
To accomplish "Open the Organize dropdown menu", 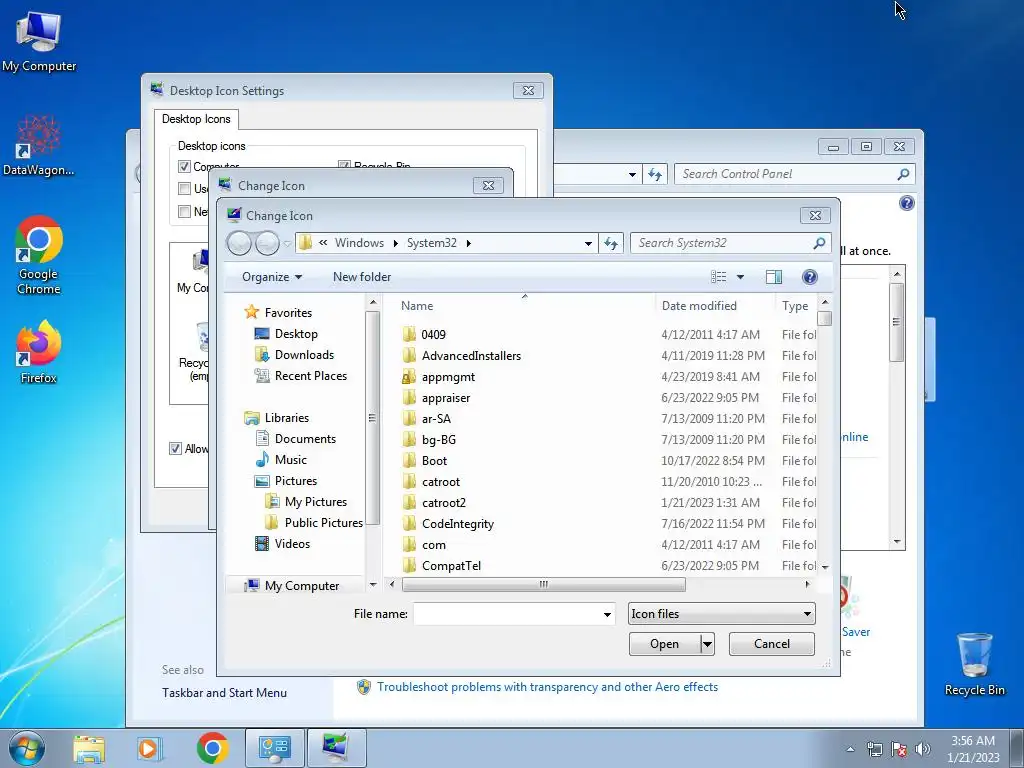I will click(272, 277).
